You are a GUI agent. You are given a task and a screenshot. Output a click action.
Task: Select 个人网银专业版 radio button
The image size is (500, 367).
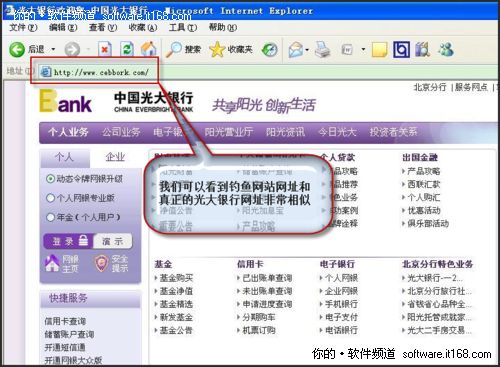(x=50, y=198)
